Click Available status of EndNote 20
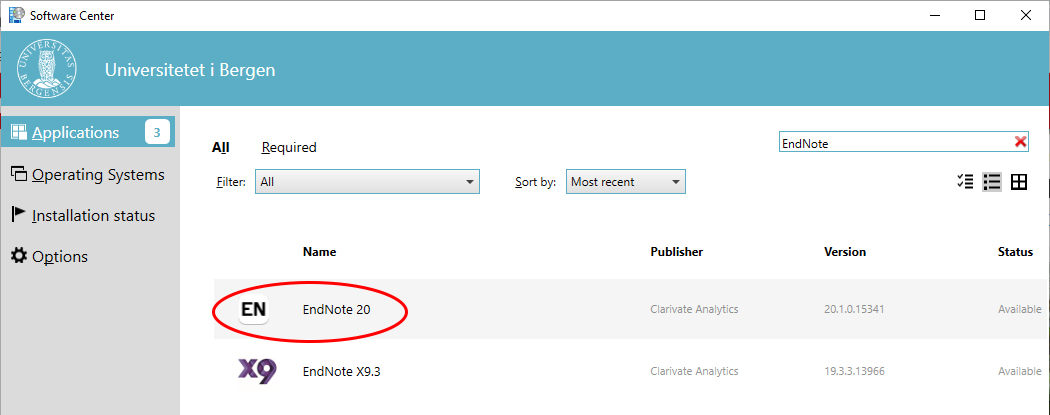This screenshot has height=415, width=1050. pos(1020,309)
